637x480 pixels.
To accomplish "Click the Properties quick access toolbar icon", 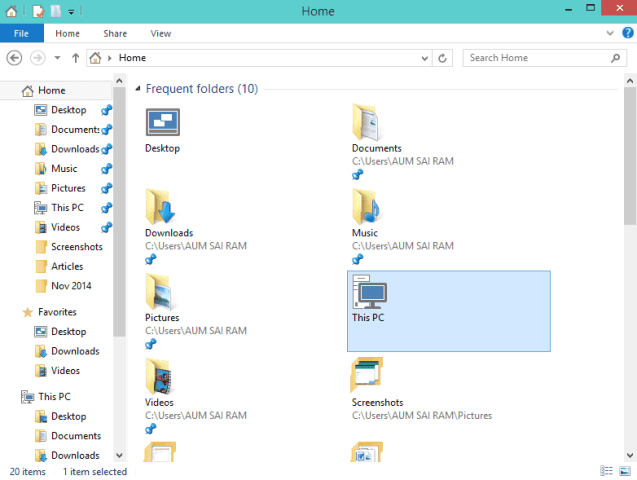I will pos(38,11).
